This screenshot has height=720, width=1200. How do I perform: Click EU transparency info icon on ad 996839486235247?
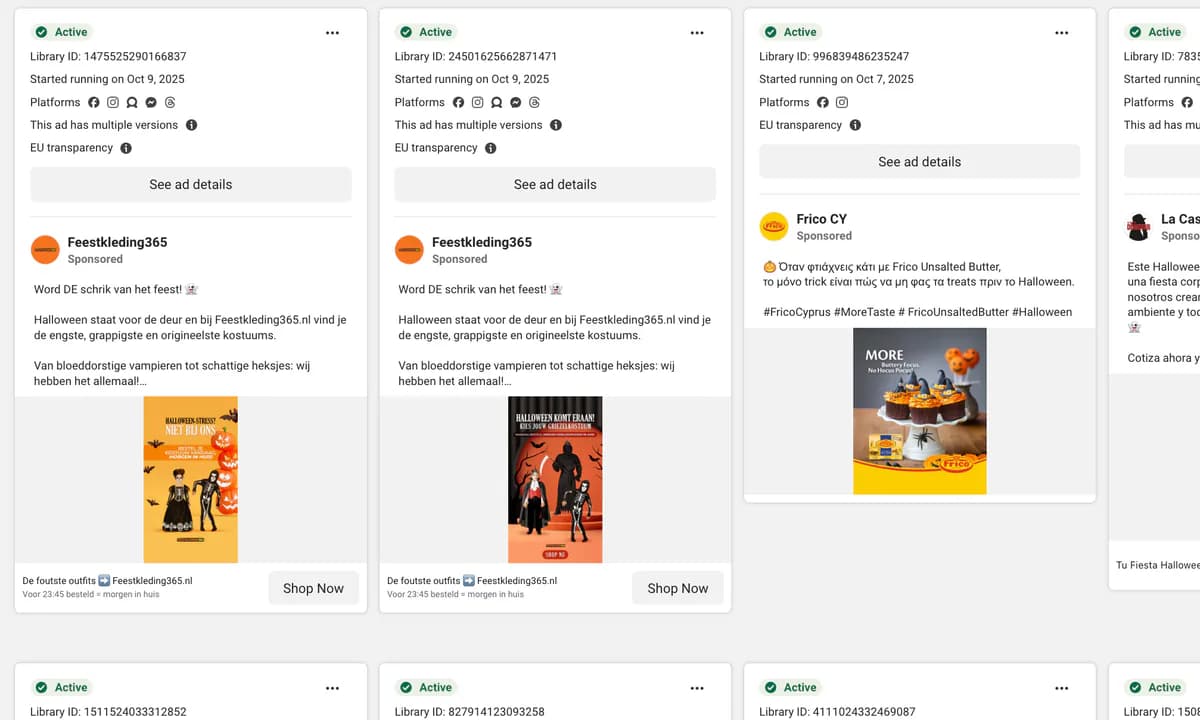(855, 125)
